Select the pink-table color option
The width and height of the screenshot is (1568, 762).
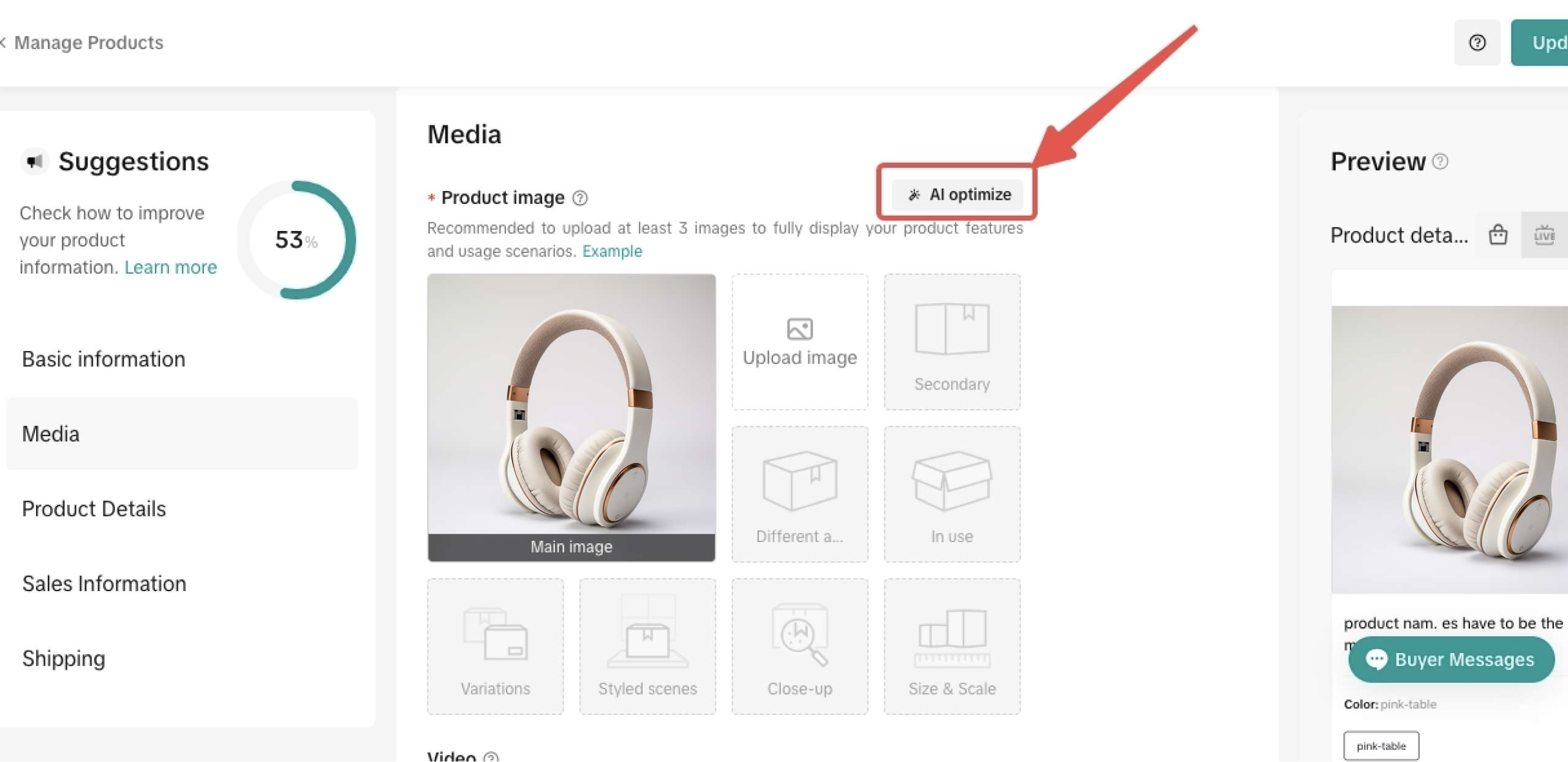1381,745
